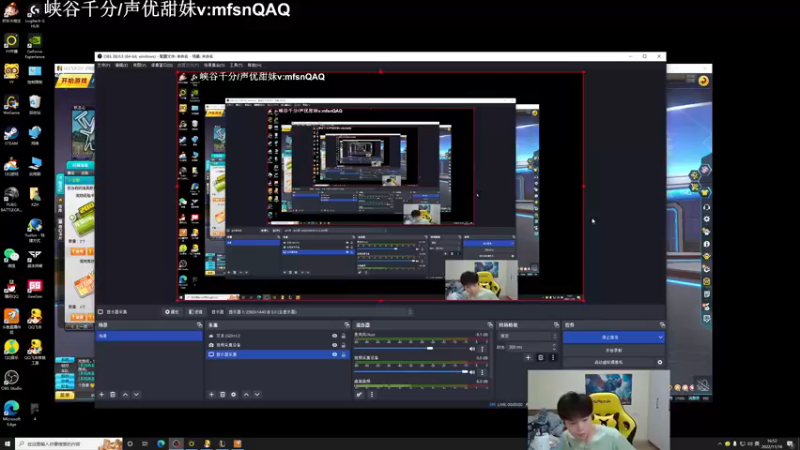Viewport: 800px width, 450px height.
Task: Lock the display capture source
Action: click(x=343, y=354)
